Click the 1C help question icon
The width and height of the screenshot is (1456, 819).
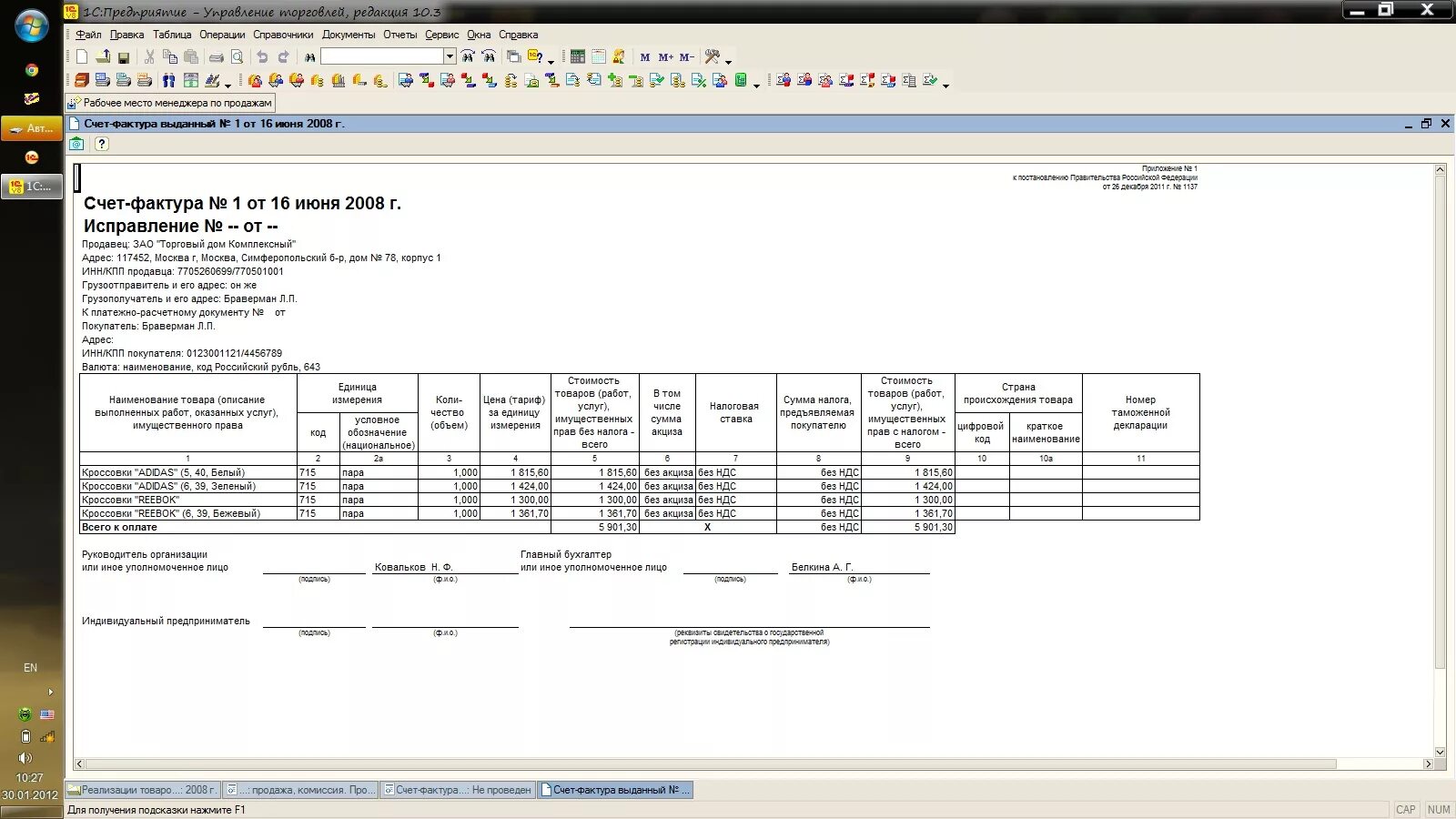tap(535, 57)
